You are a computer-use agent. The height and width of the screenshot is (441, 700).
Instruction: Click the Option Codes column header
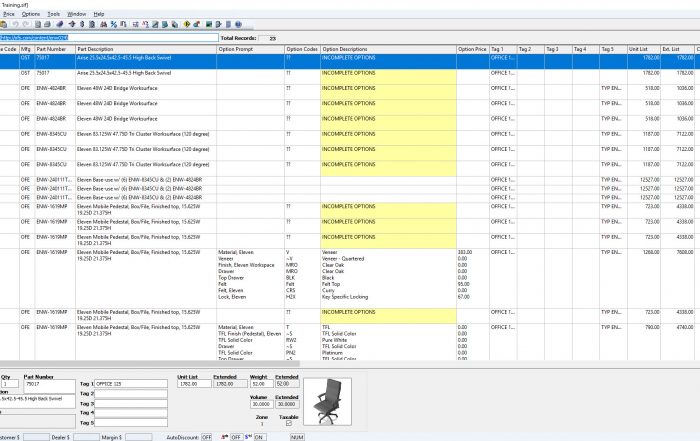[x=302, y=49]
